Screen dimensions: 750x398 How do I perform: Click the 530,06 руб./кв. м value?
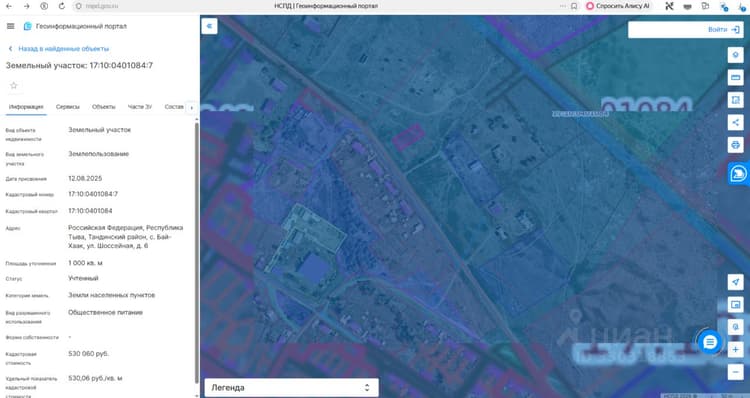[95, 378]
